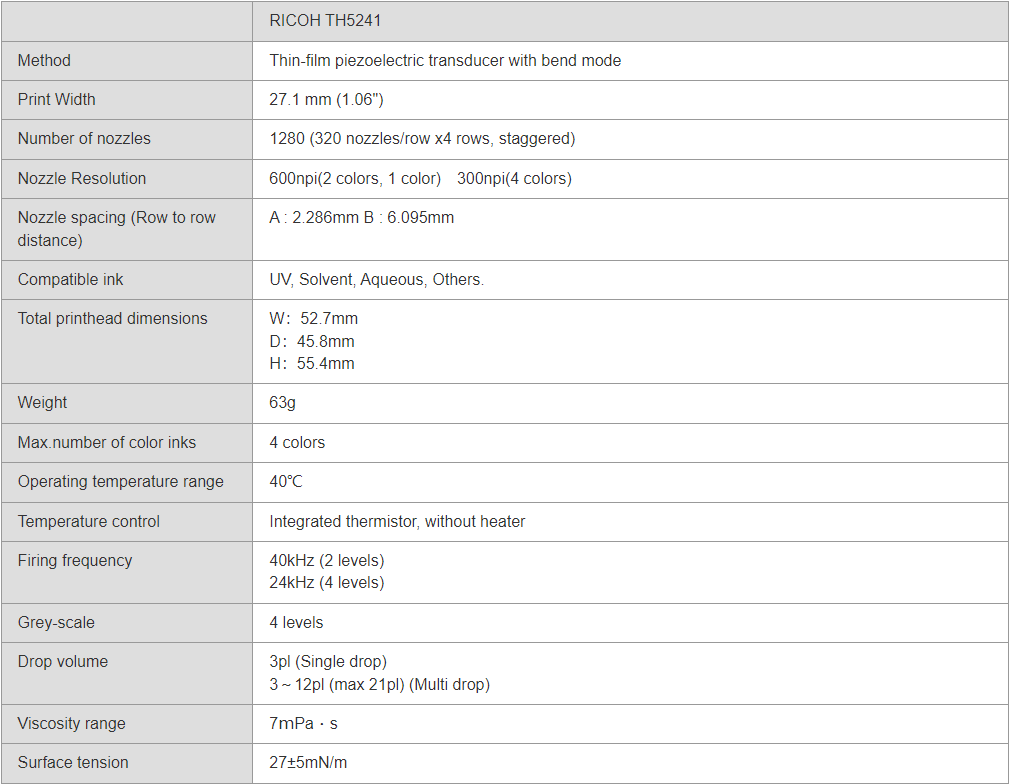Click the 600npi nozzle resolution value
1010x784 pixels.
[355, 178]
